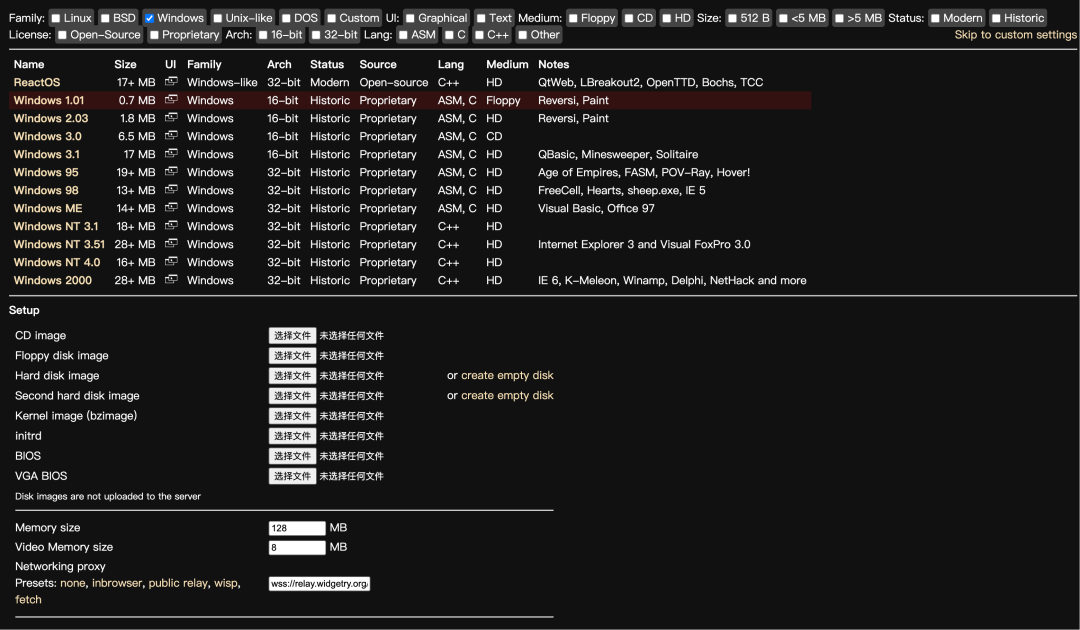
Task: Choose file for Hard disk image
Action: coord(292,375)
